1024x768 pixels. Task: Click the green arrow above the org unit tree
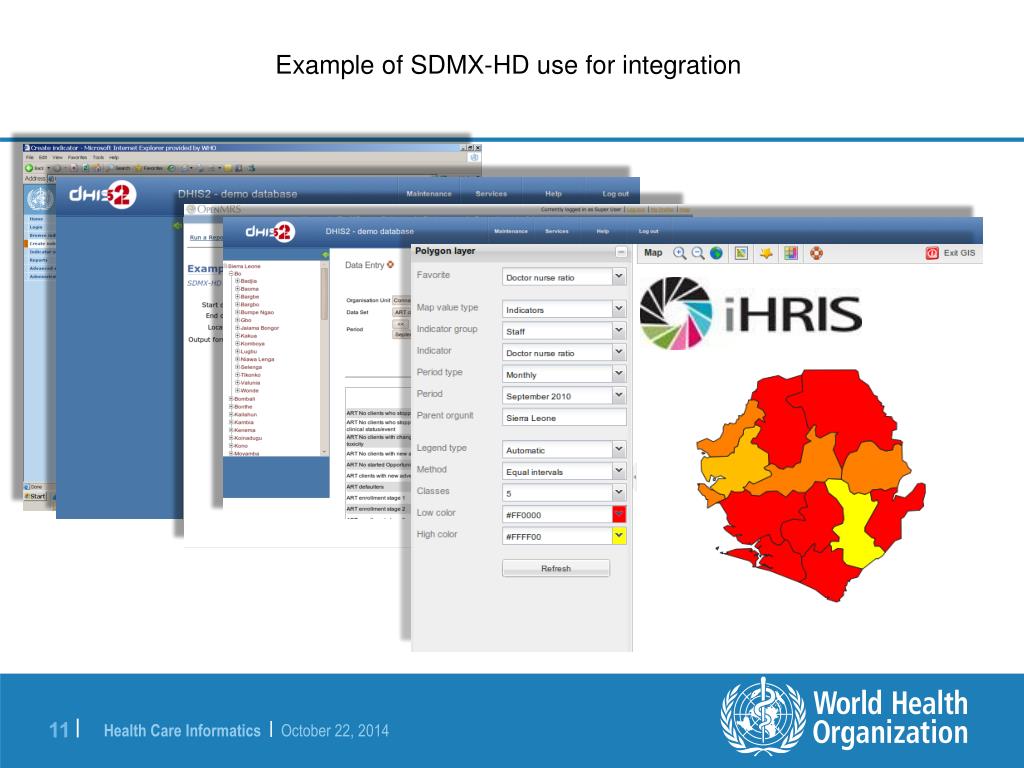point(325,255)
